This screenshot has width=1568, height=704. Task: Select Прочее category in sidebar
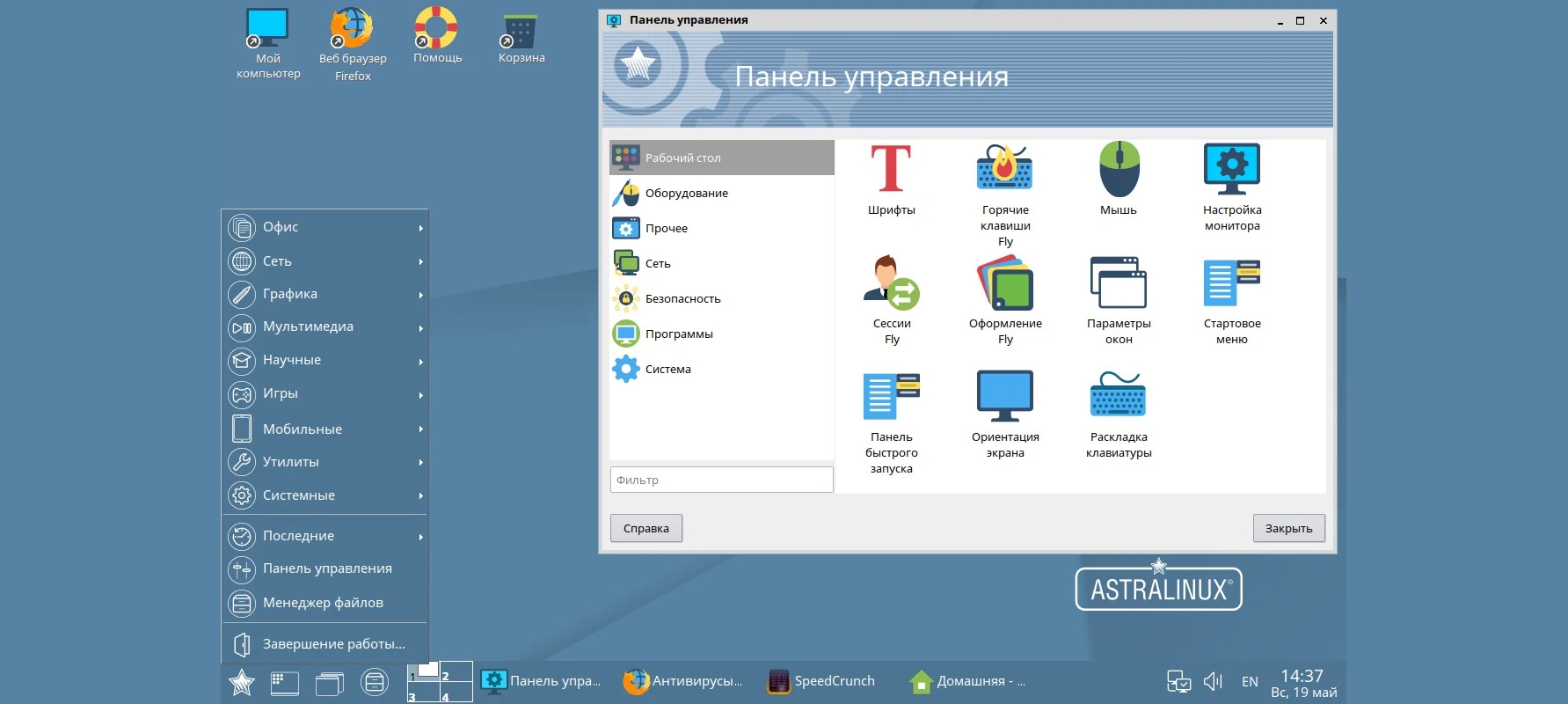(x=721, y=228)
